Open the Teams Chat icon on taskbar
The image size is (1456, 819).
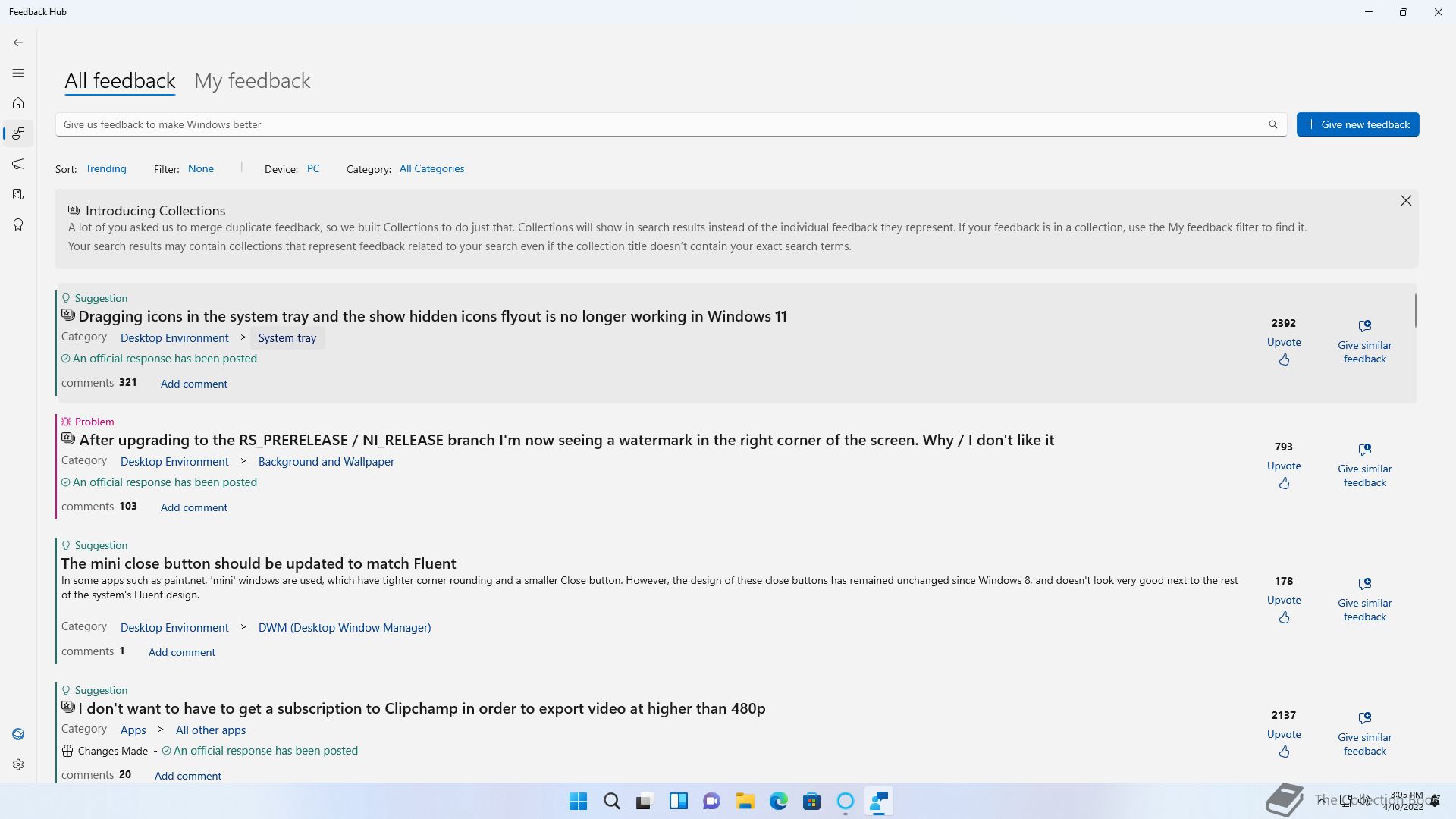point(711,802)
